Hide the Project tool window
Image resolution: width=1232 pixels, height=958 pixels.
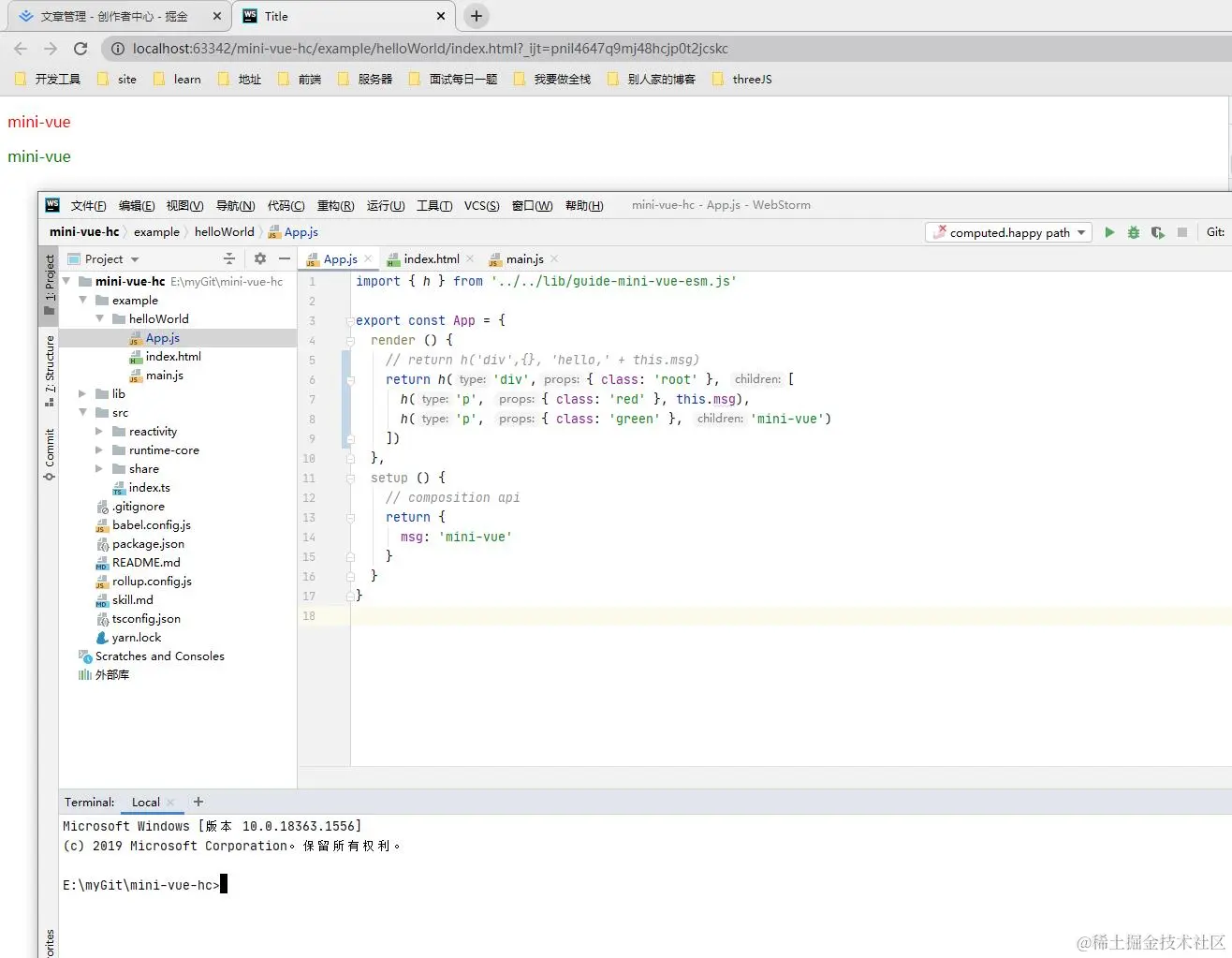pyautogui.click(x=285, y=258)
